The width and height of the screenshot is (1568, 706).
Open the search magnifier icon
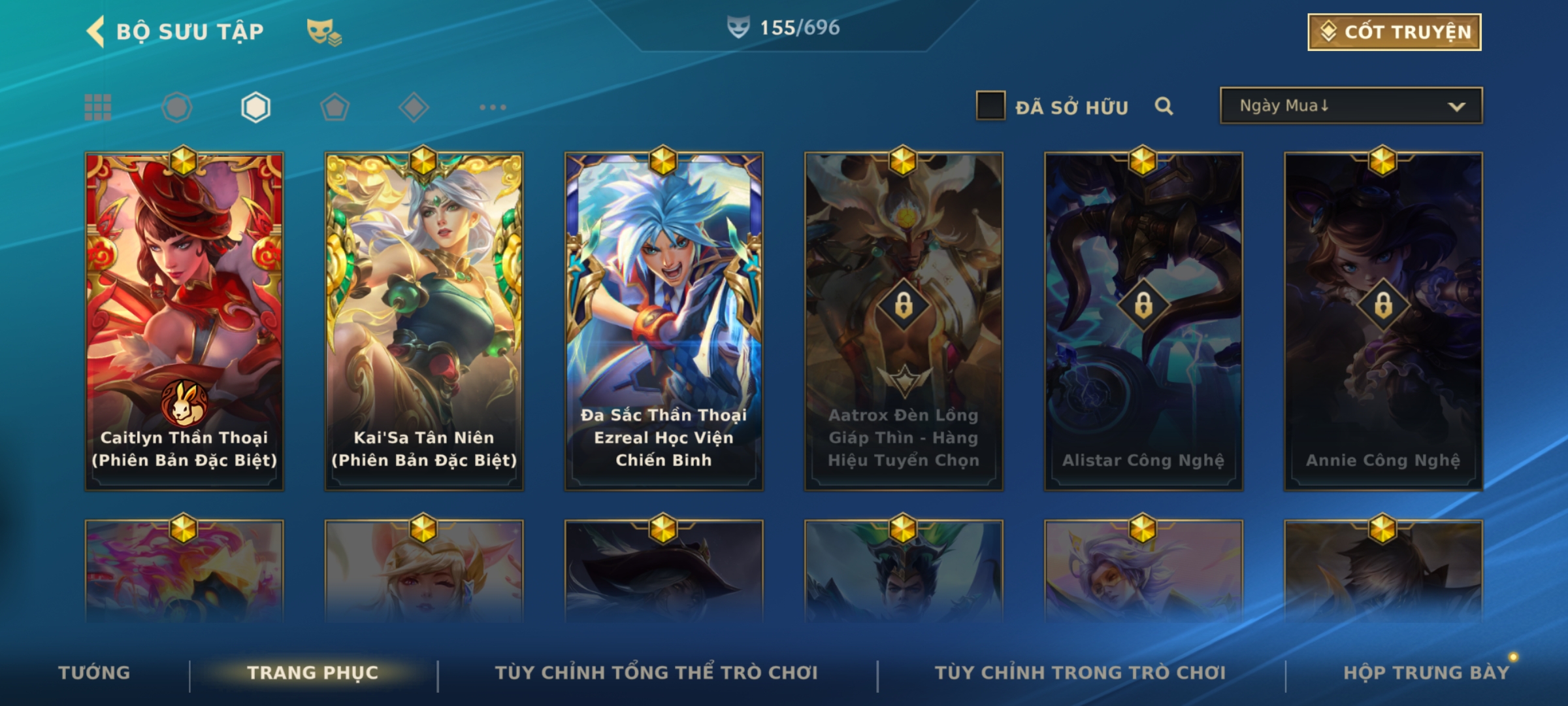pyautogui.click(x=1164, y=106)
